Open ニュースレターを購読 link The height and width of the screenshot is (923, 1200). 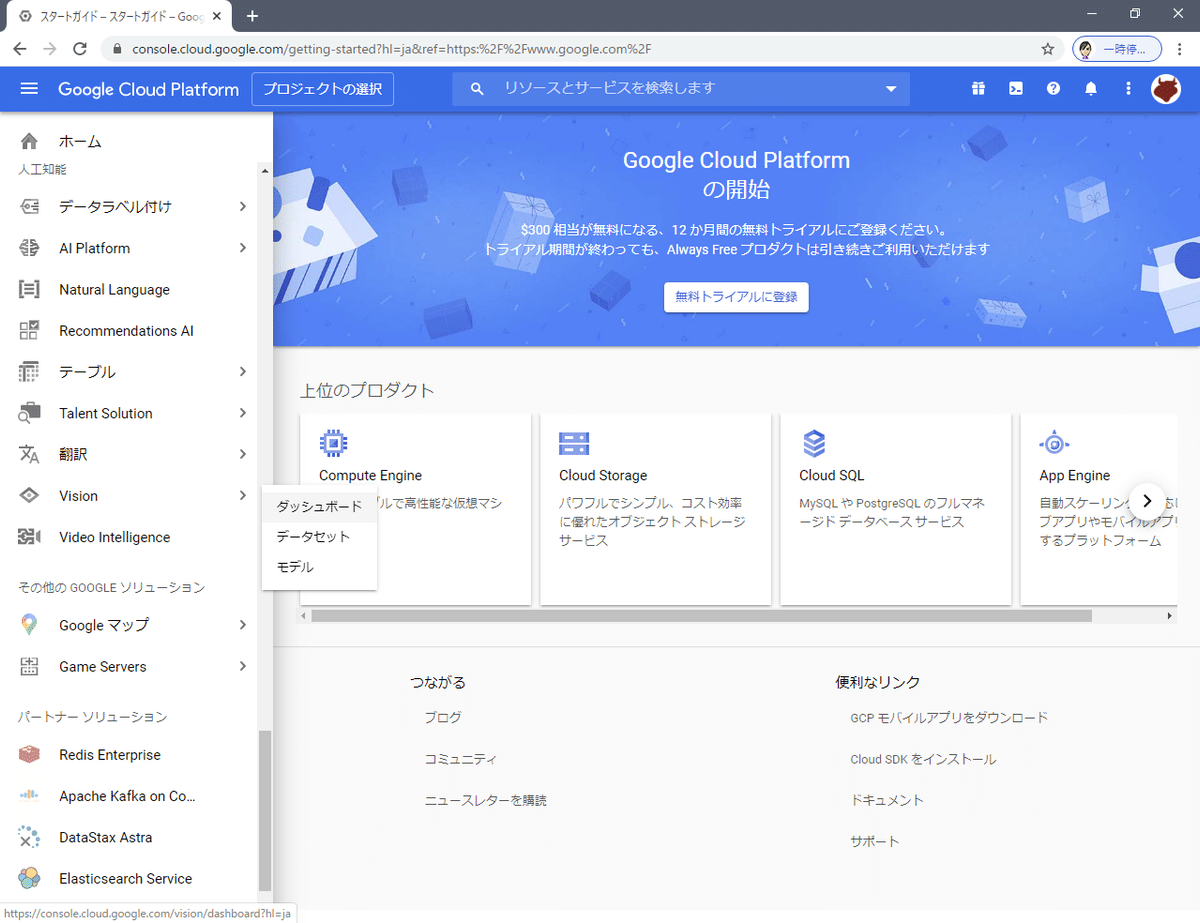tap(486, 800)
